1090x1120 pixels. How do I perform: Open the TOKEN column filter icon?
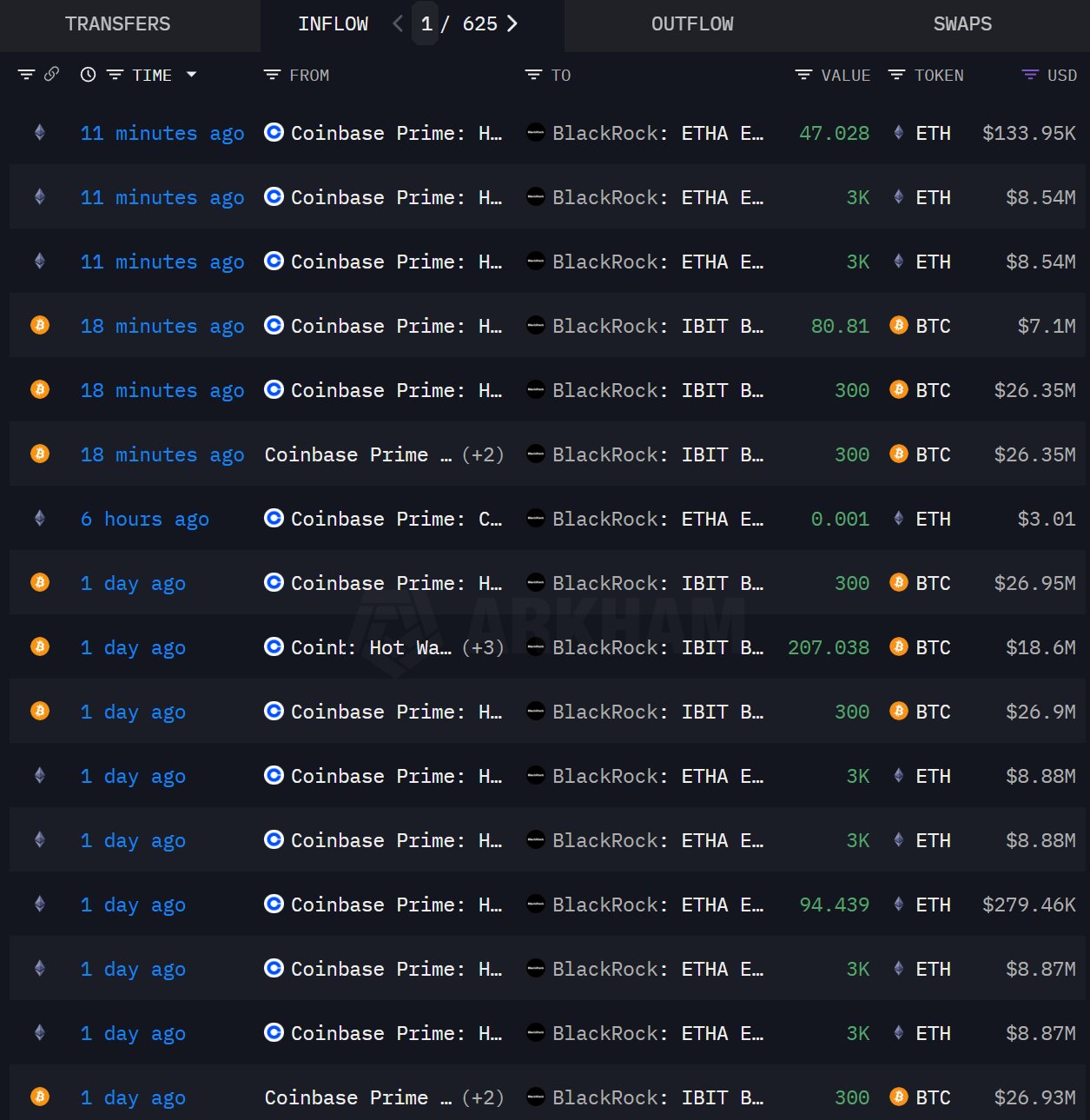point(896,76)
